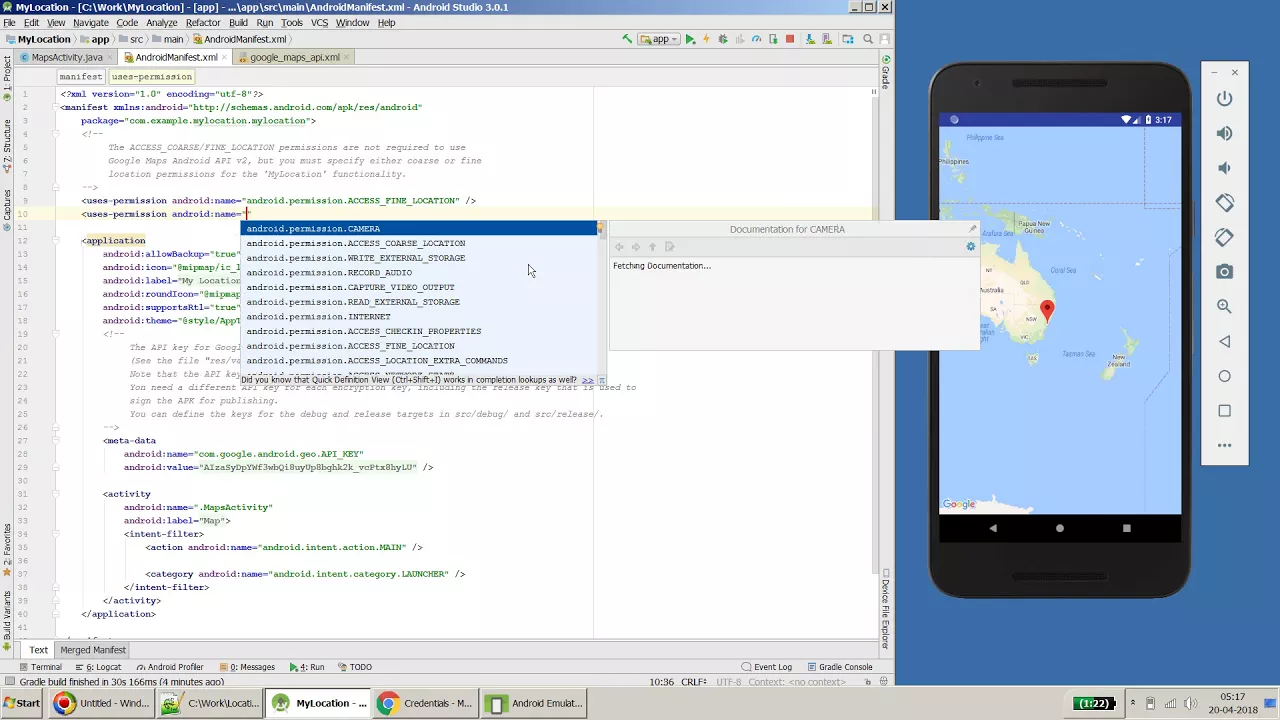Screen dimensions: 1280x720
Task: Click the manifest breadcrumb
Action: tap(80, 77)
